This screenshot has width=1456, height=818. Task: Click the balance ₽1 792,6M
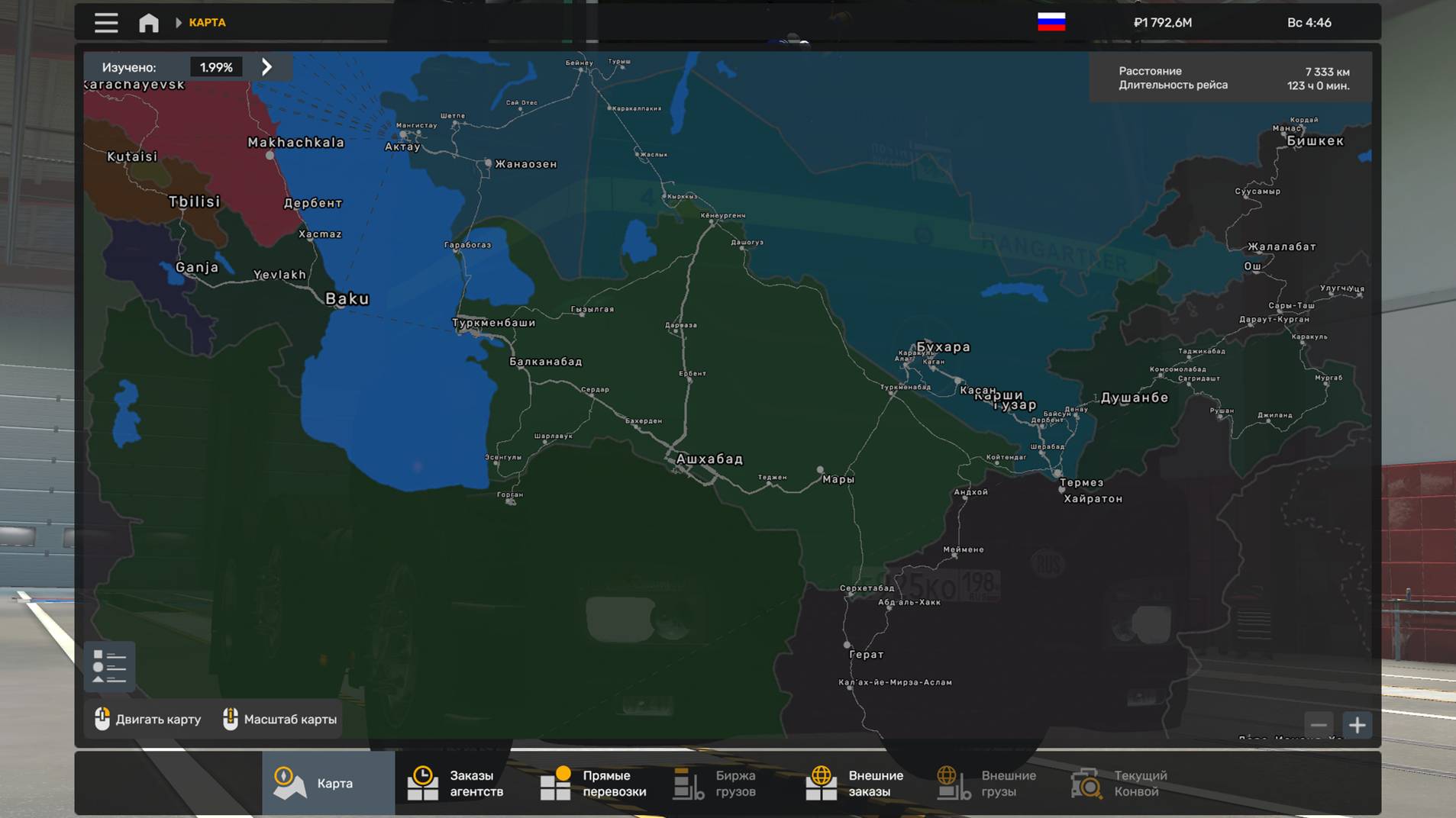click(x=1163, y=23)
